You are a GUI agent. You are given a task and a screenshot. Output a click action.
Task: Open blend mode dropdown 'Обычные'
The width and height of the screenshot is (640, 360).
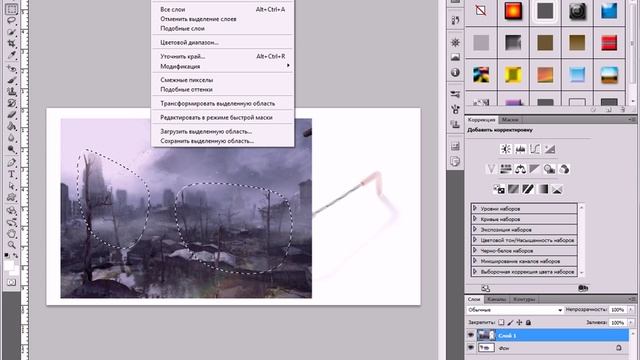(x=515, y=310)
